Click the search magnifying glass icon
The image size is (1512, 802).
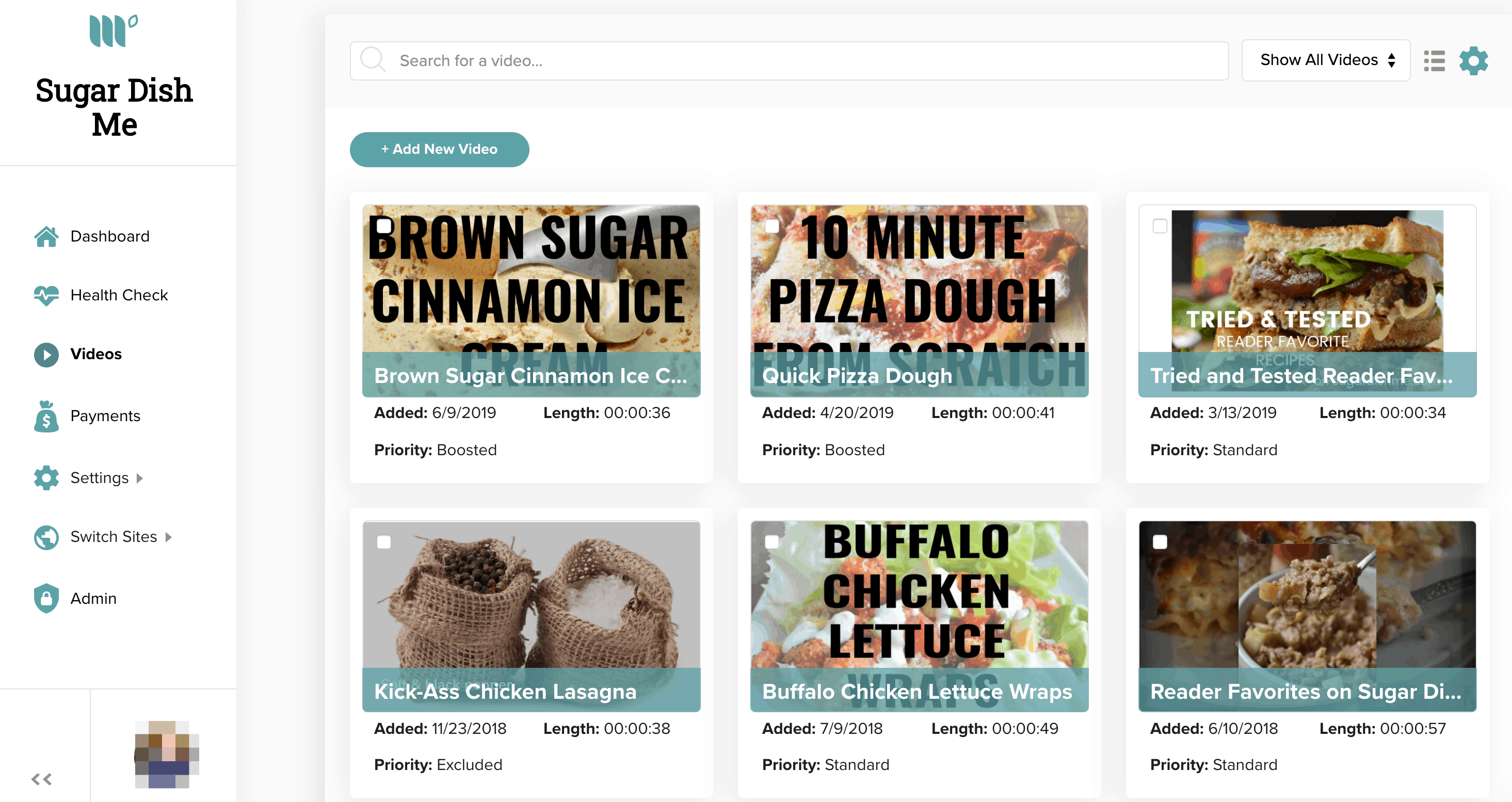click(x=374, y=60)
